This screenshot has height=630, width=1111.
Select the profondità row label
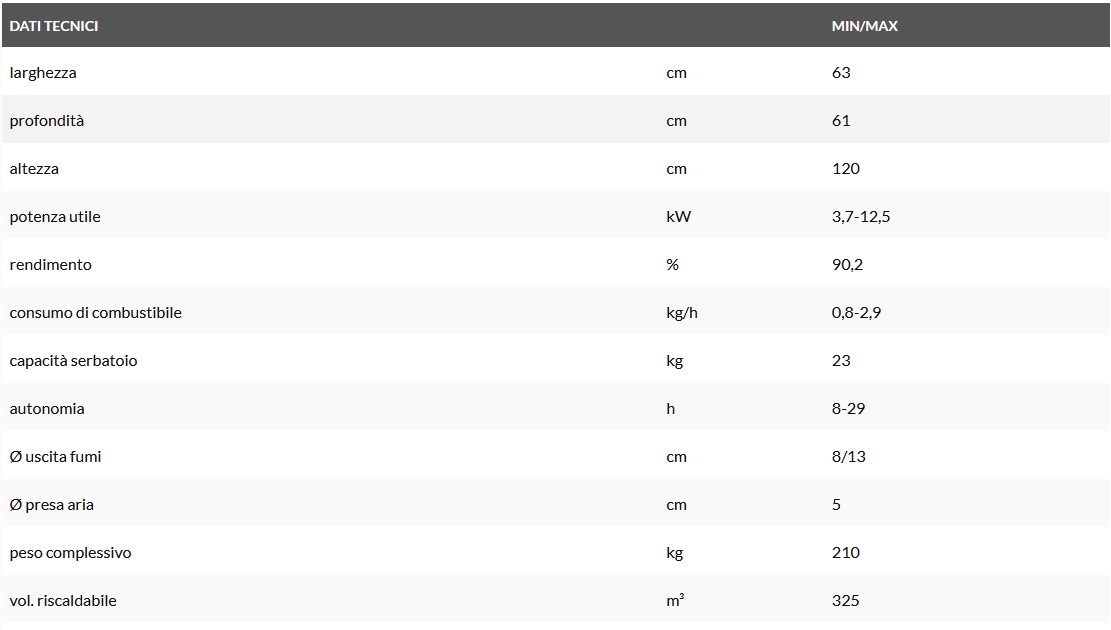click(47, 121)
